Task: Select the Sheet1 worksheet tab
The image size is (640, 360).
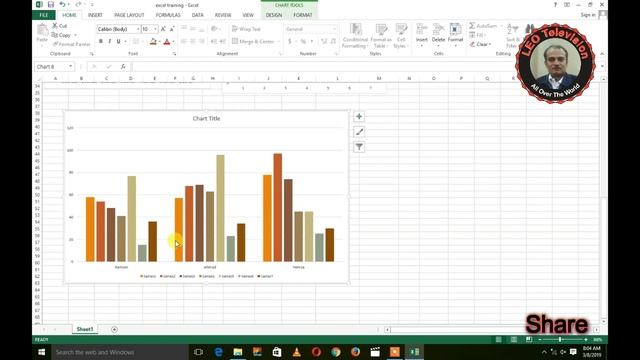Action: [x=85, y=329]
